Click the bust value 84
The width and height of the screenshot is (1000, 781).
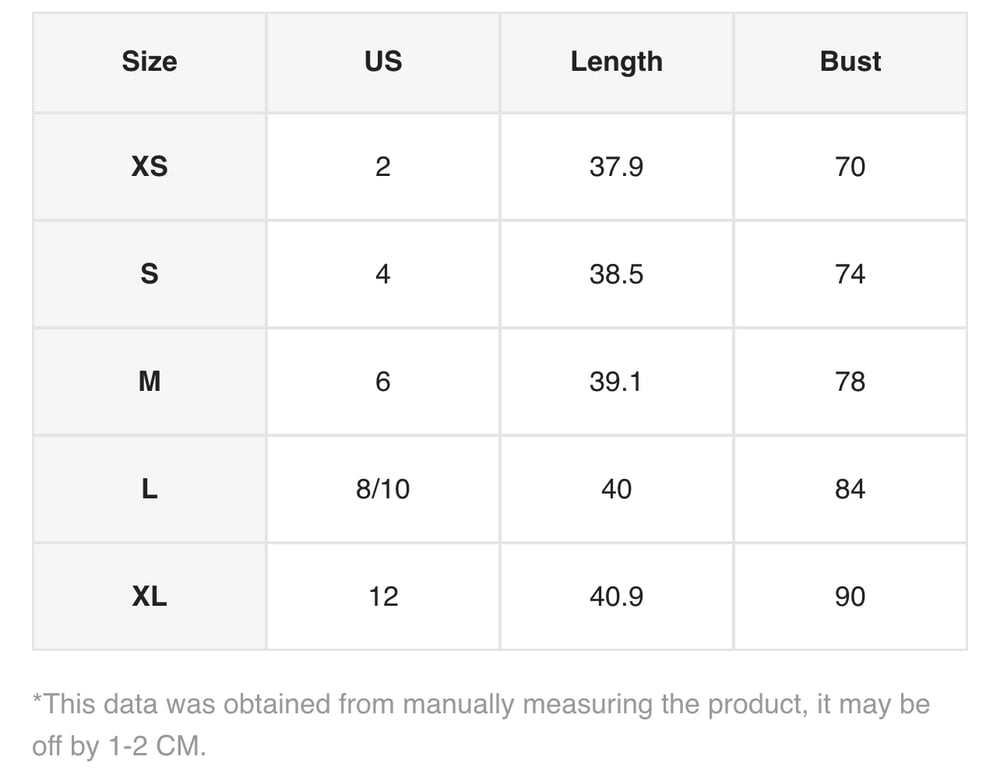point(850,489)
